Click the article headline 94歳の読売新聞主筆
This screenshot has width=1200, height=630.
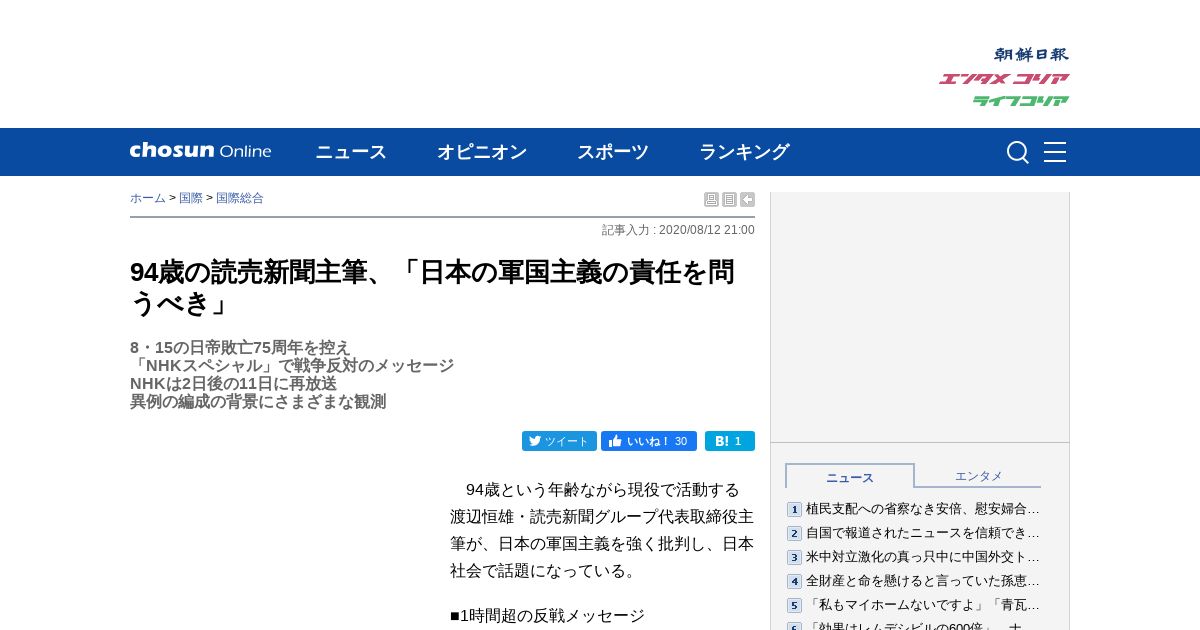coord(432,287)
